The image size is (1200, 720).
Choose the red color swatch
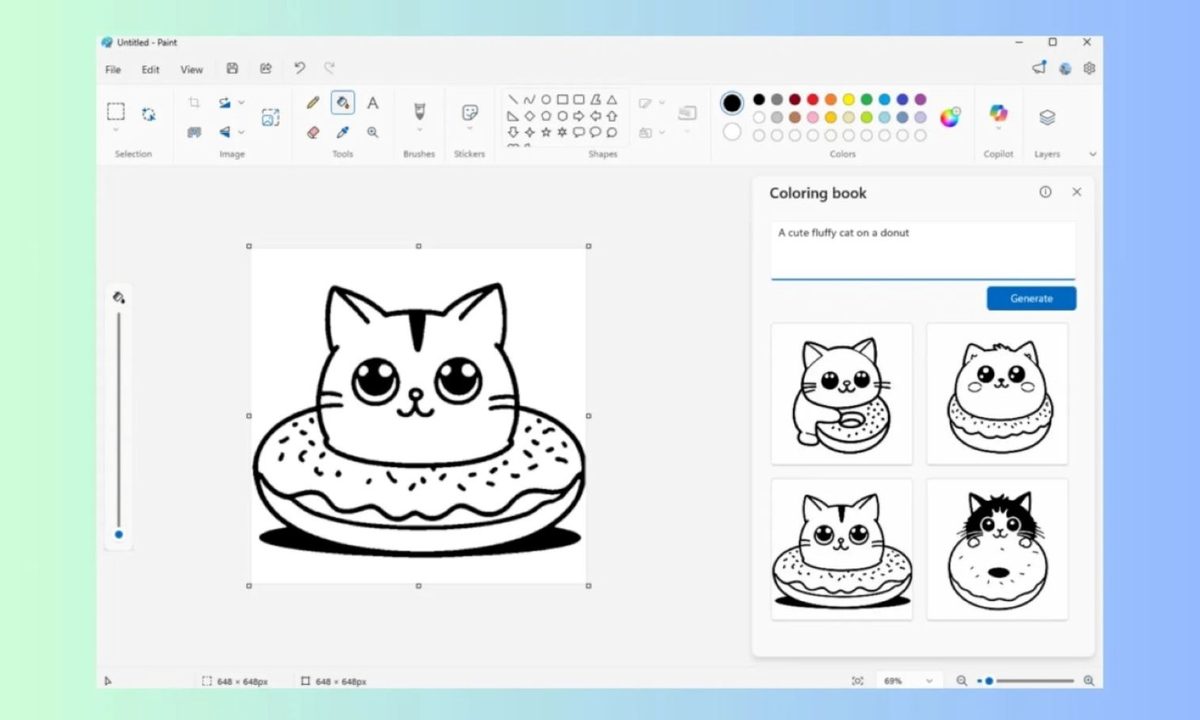pos(812,99)
